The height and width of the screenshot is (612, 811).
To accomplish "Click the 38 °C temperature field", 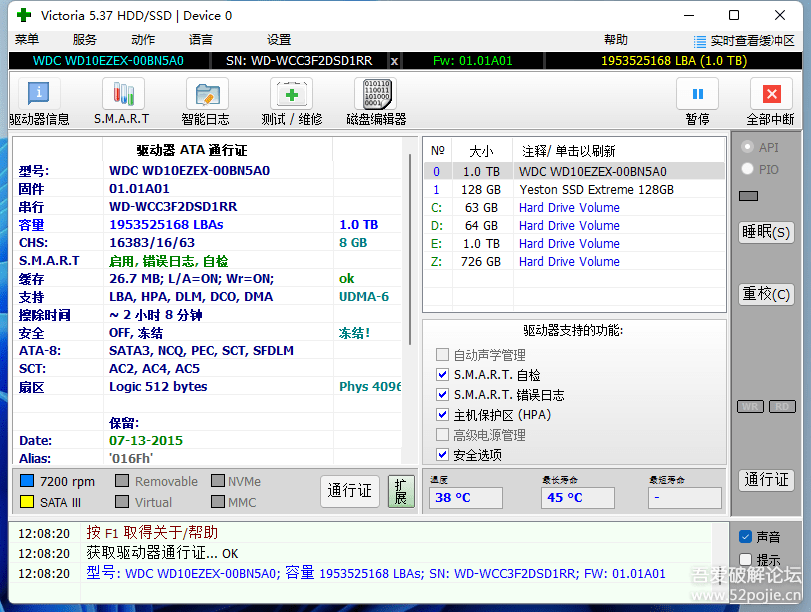I will tap(465, 498).
